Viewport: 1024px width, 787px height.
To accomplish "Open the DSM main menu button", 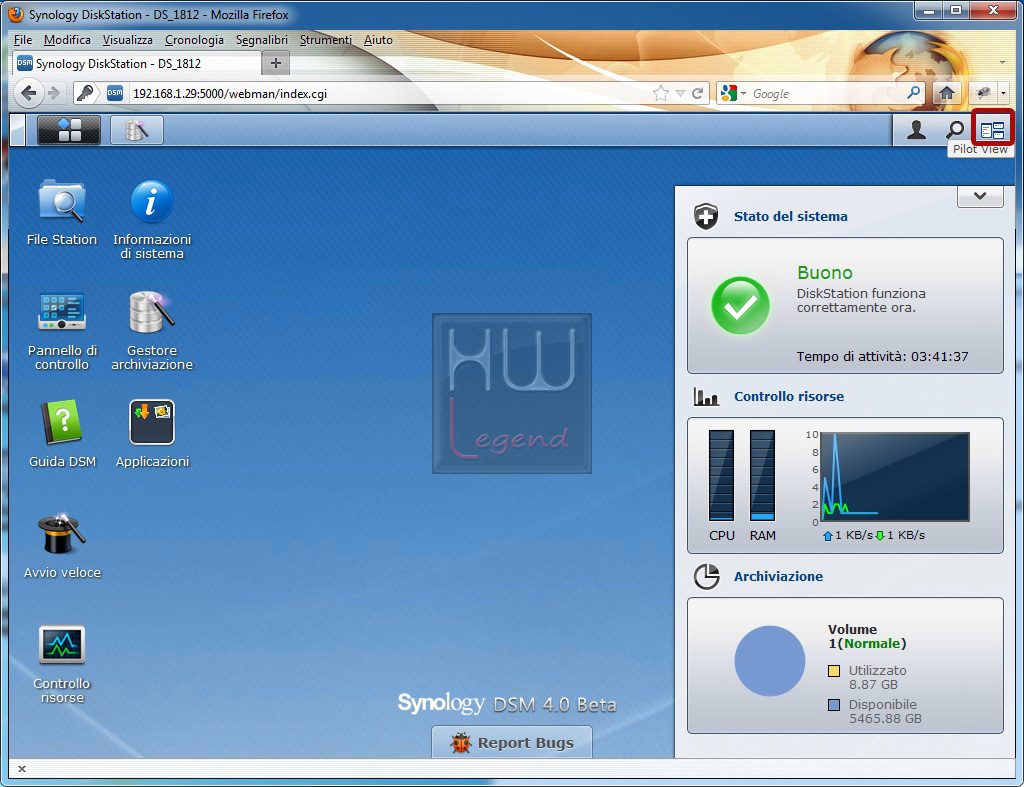I will (69, 129).
